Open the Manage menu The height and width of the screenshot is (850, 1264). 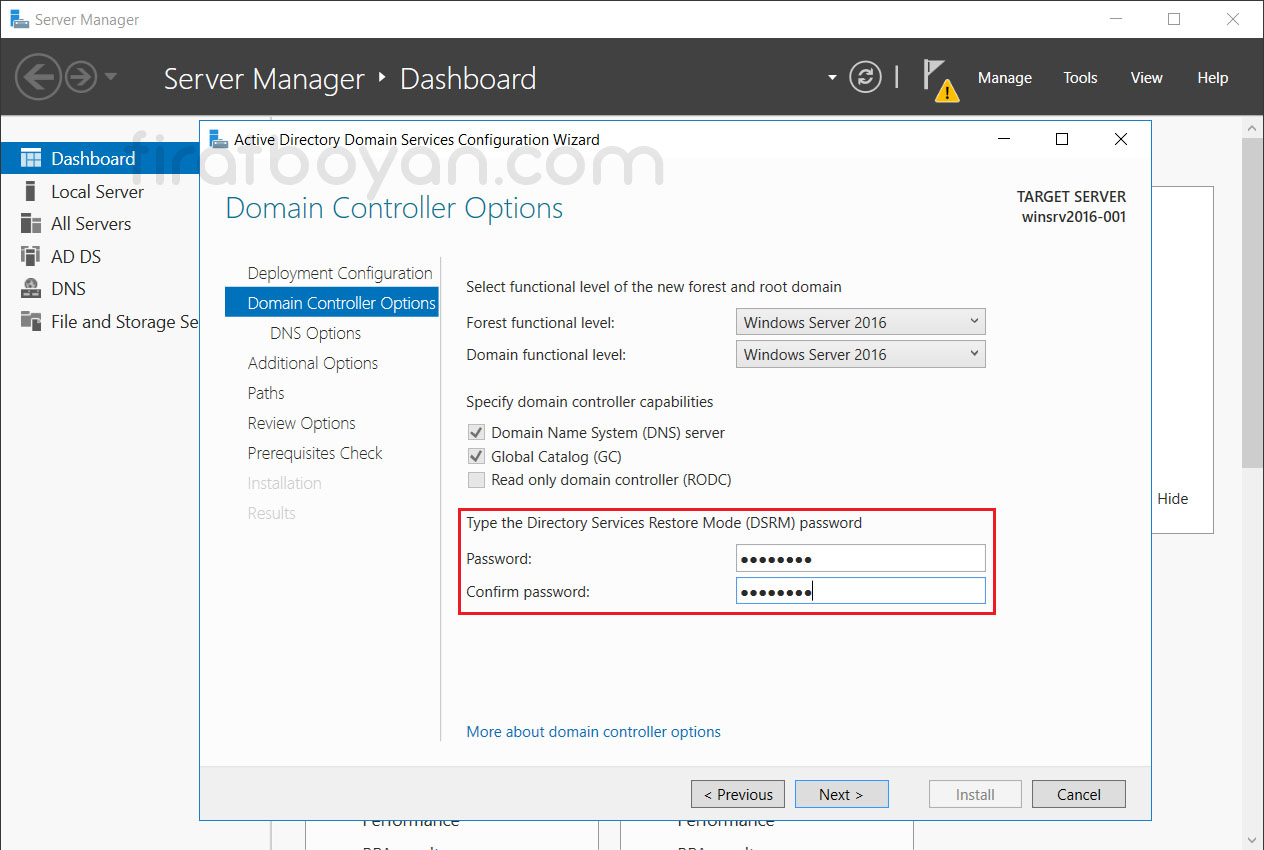(x=1004, y=78)
